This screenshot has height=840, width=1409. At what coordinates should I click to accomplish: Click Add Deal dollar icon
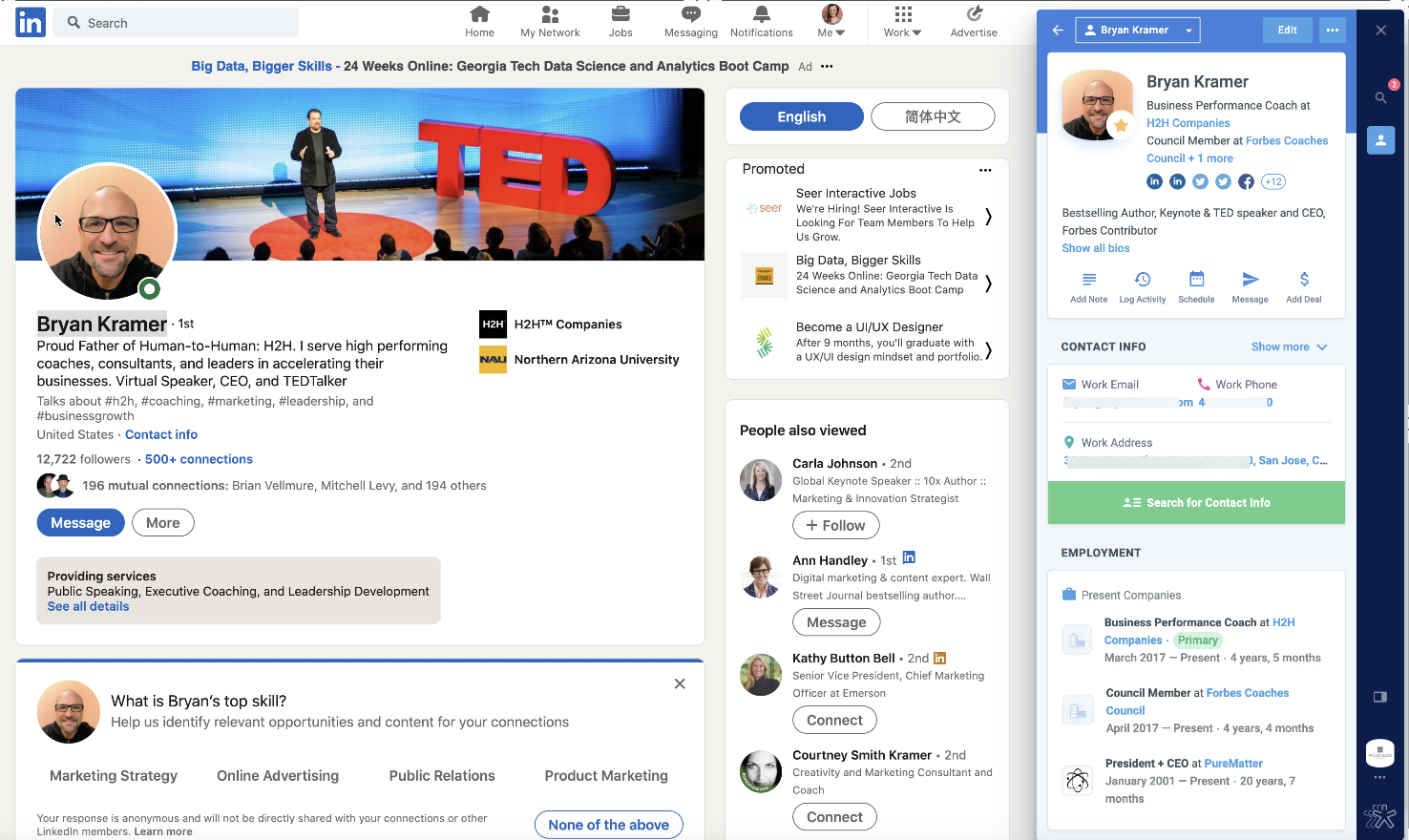(1304, 280)
